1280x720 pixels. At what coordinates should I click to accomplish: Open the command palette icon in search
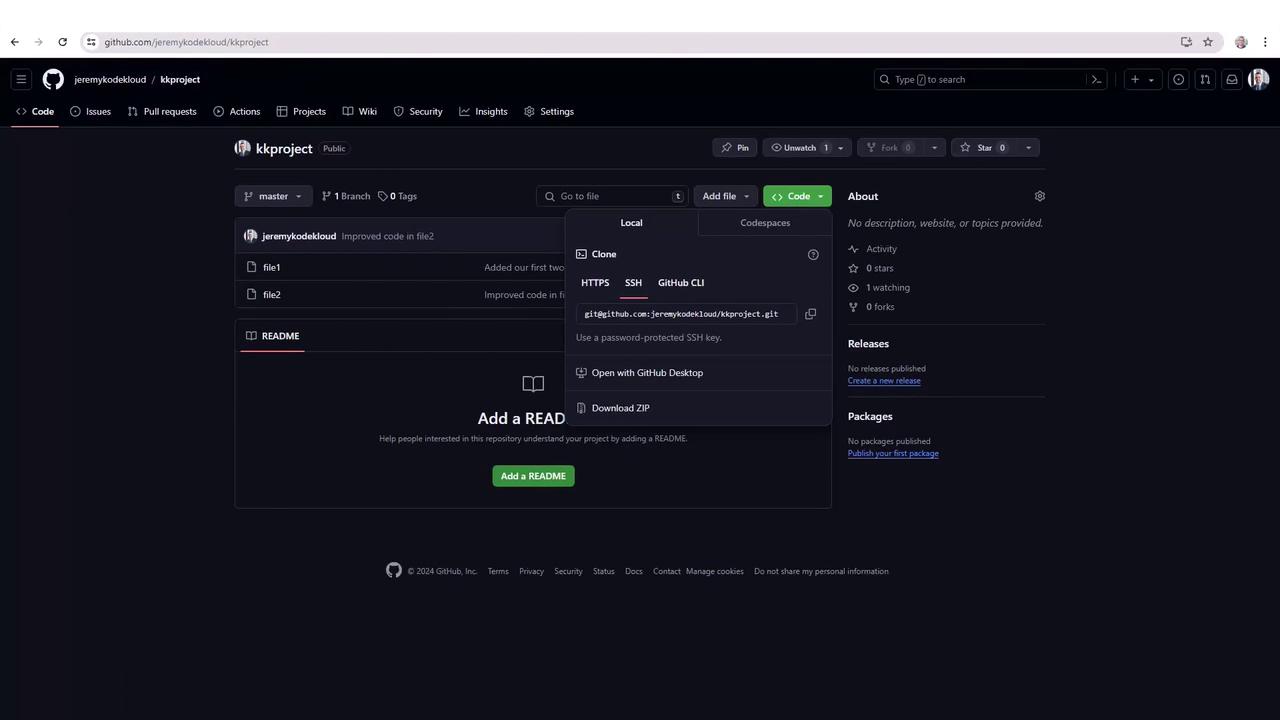point(1097,80)
